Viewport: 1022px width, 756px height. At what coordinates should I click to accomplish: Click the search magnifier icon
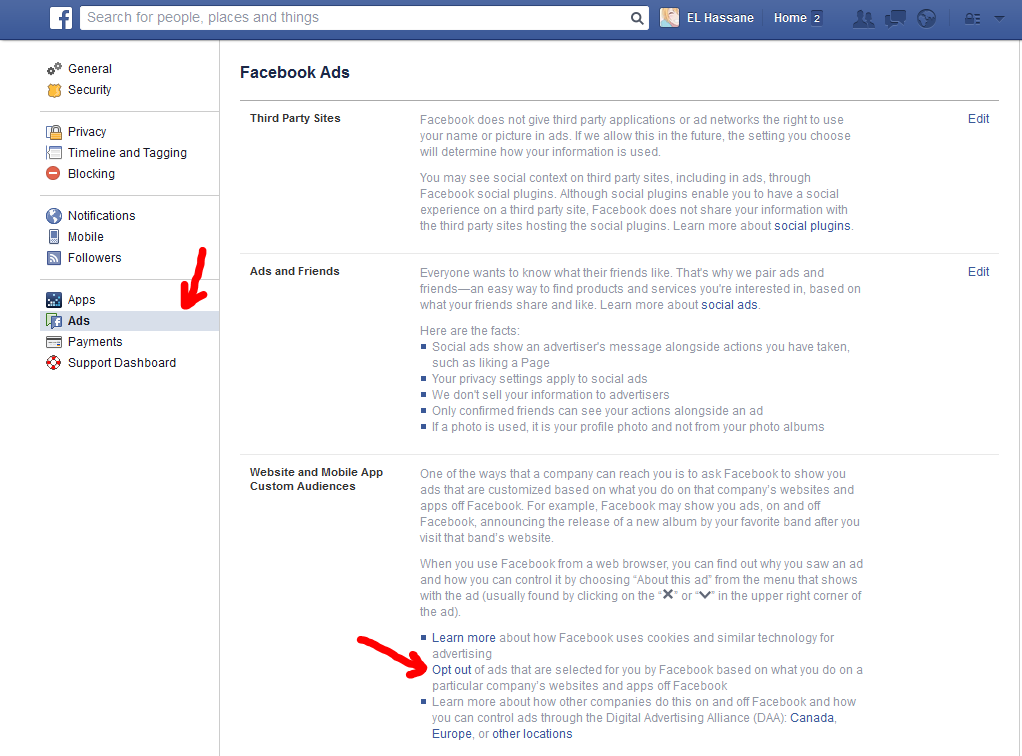click(x=637, y=18)
